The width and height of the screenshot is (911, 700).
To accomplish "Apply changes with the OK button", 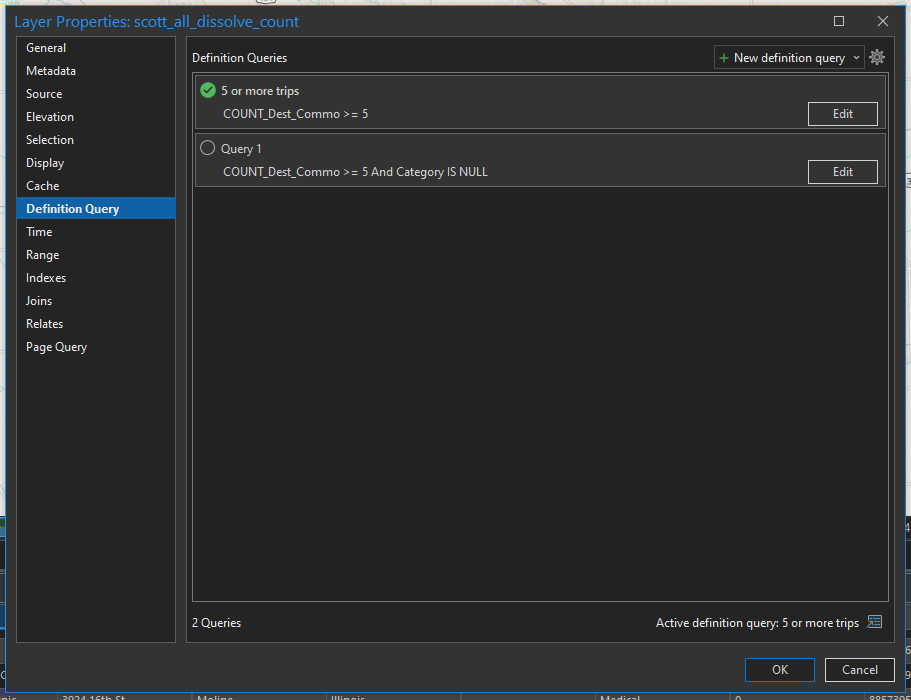I will [779, 670].
